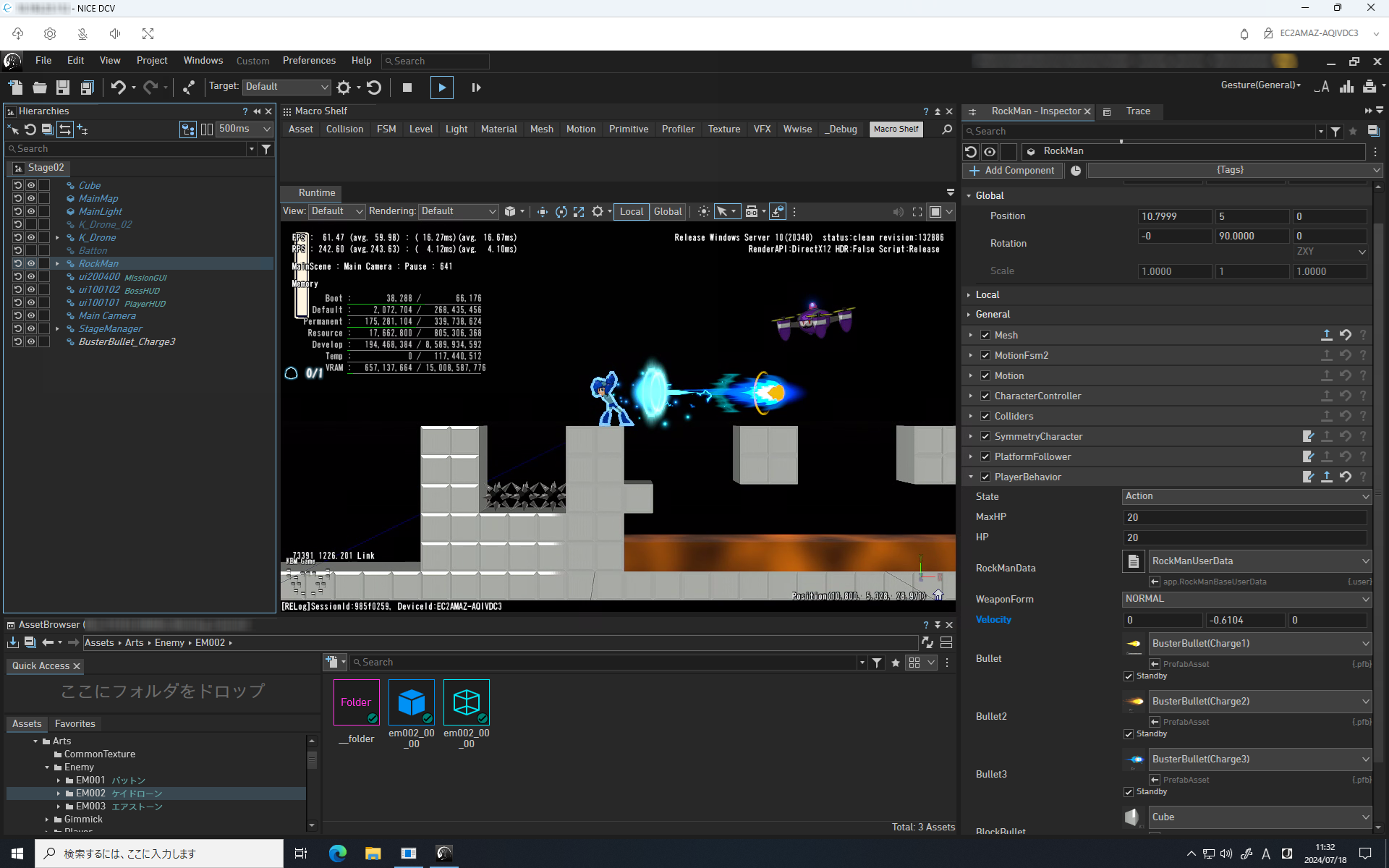The image size is (1389, 868).
Task: Uncheck the Colliders component checkbox
Action: pos(985,416)
